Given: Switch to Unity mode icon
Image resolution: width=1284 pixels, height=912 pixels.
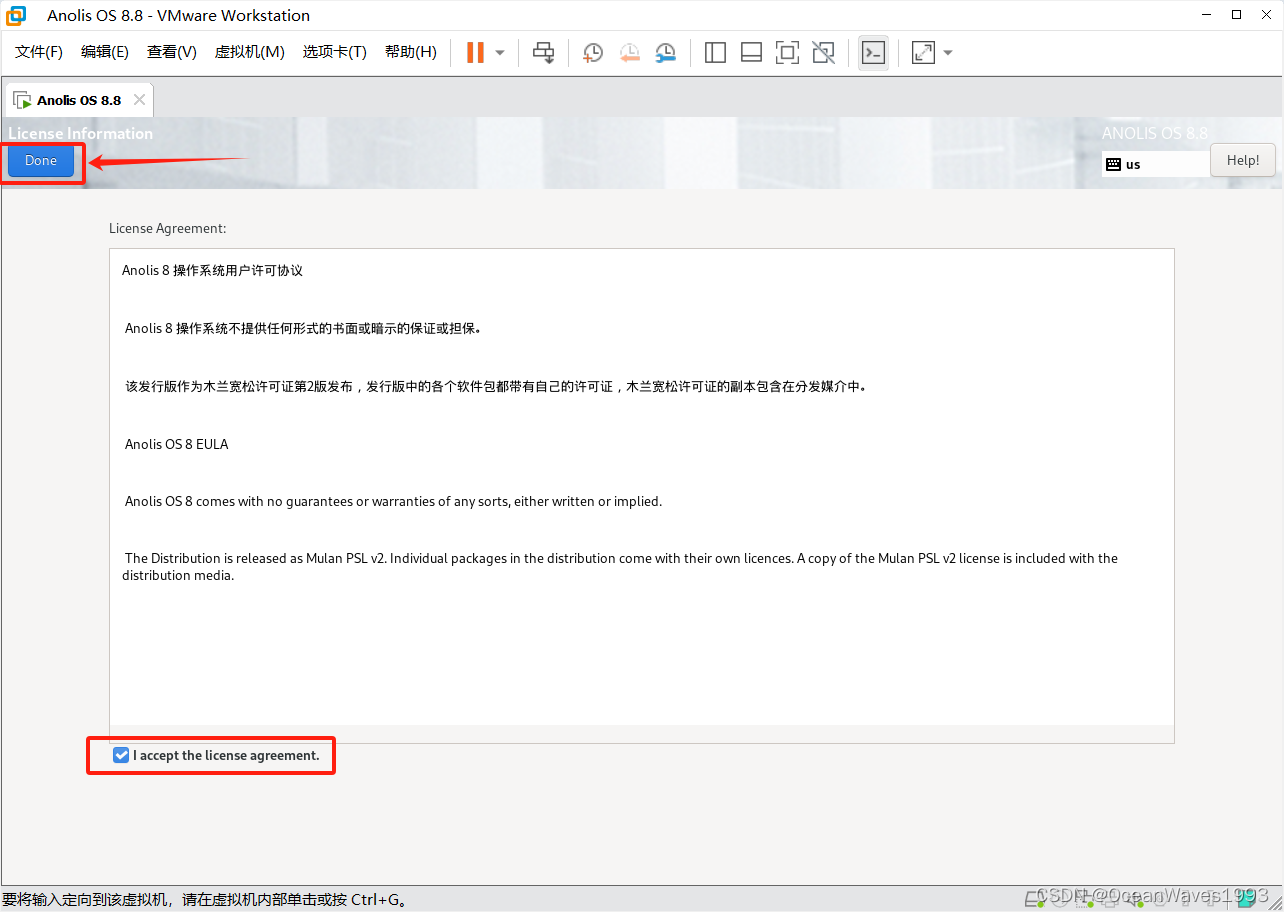Looking at the screenshot, I should click(x=823, y=52).
